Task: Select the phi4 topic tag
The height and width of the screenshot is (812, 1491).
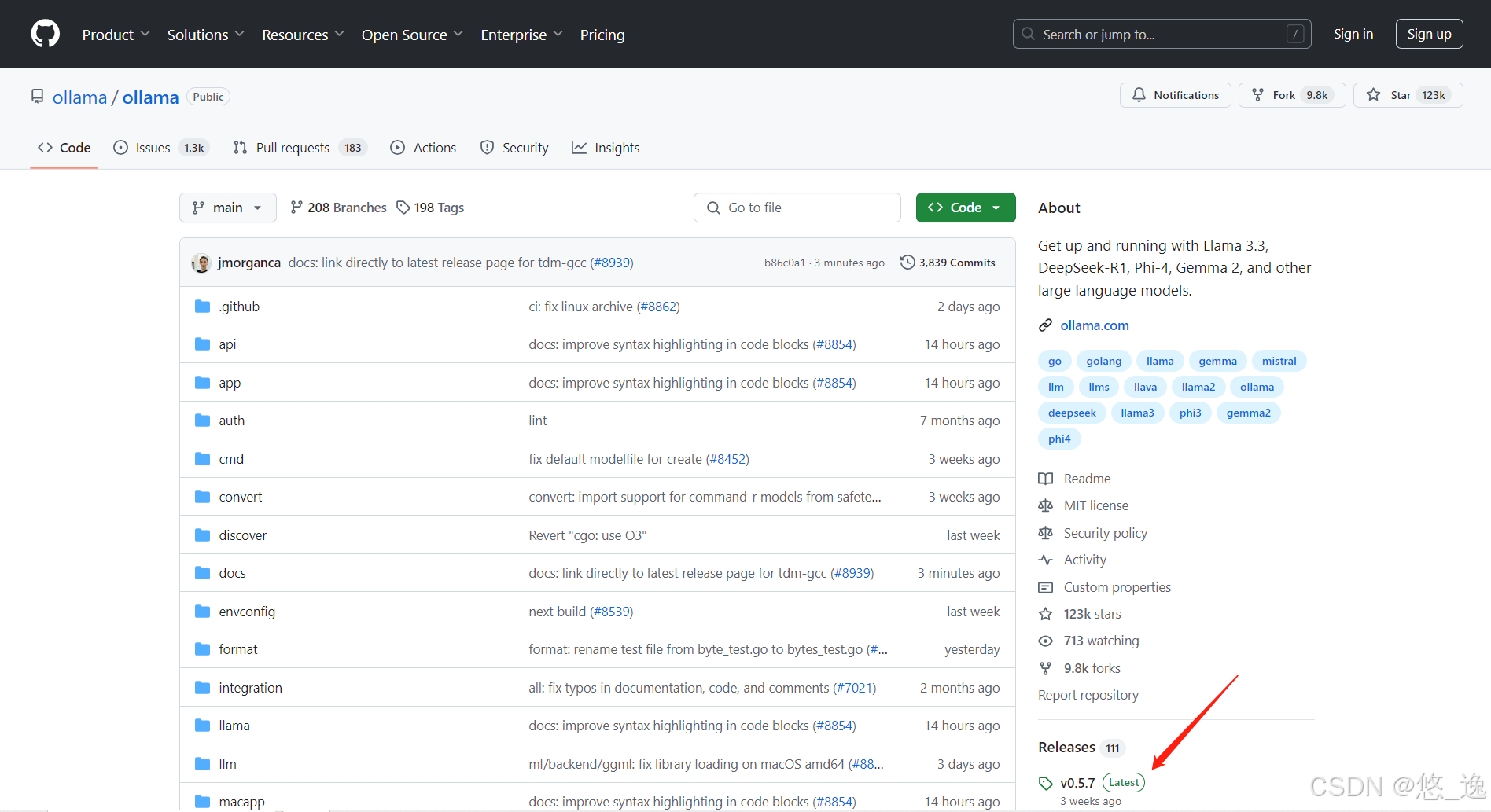Action: click(x=1059, y=439)
